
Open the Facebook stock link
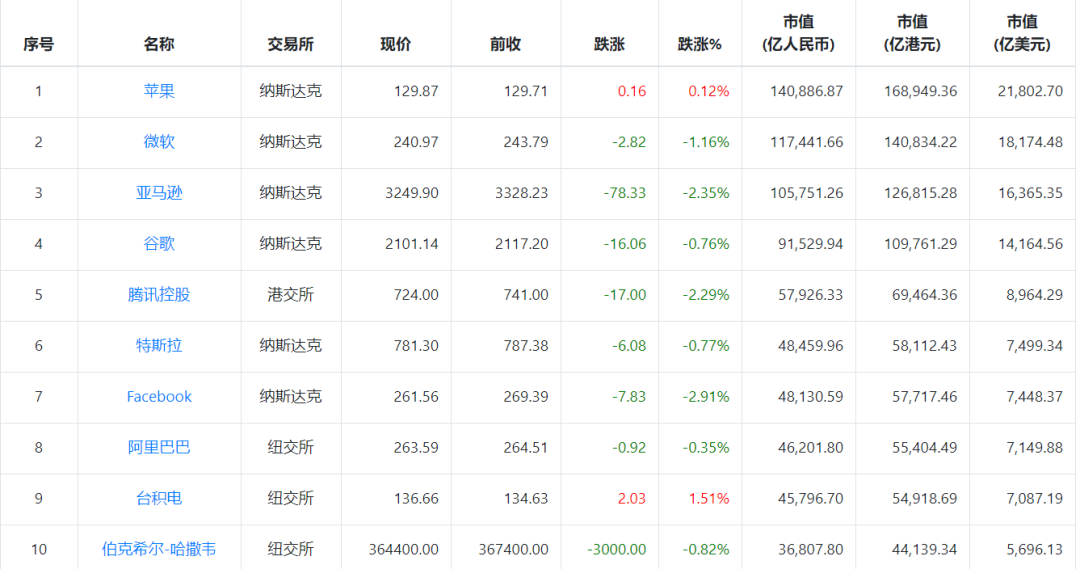(x=159, y=397)
